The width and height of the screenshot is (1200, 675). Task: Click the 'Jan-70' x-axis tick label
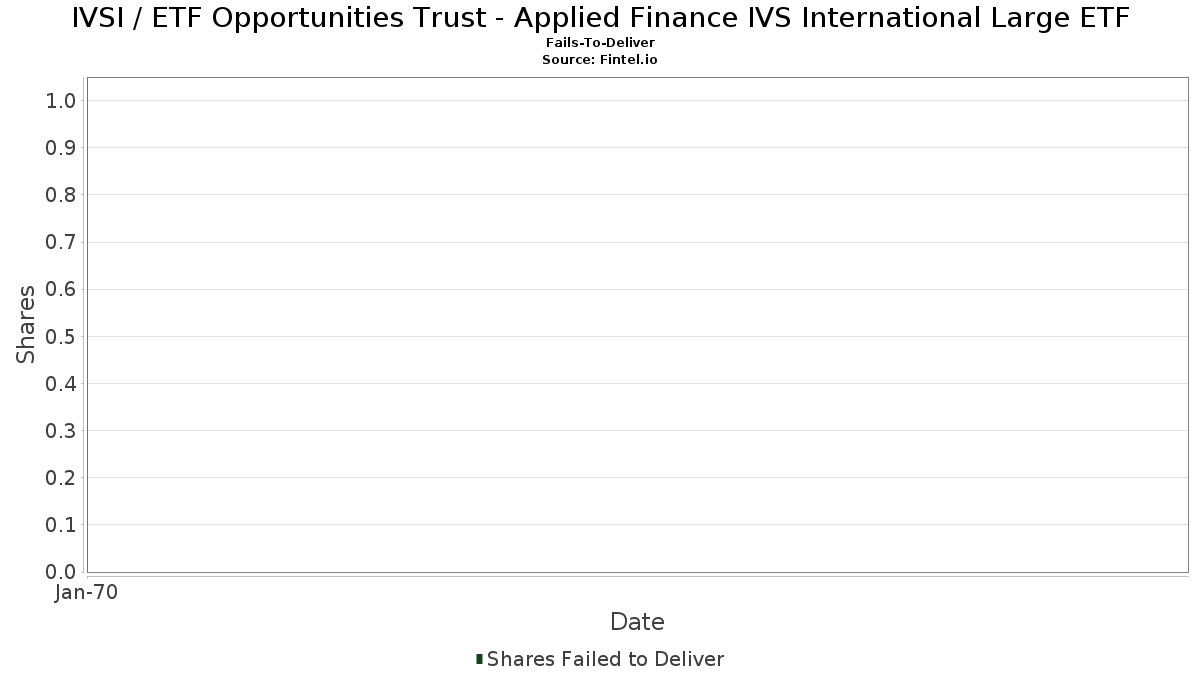(x=86, y=593)
